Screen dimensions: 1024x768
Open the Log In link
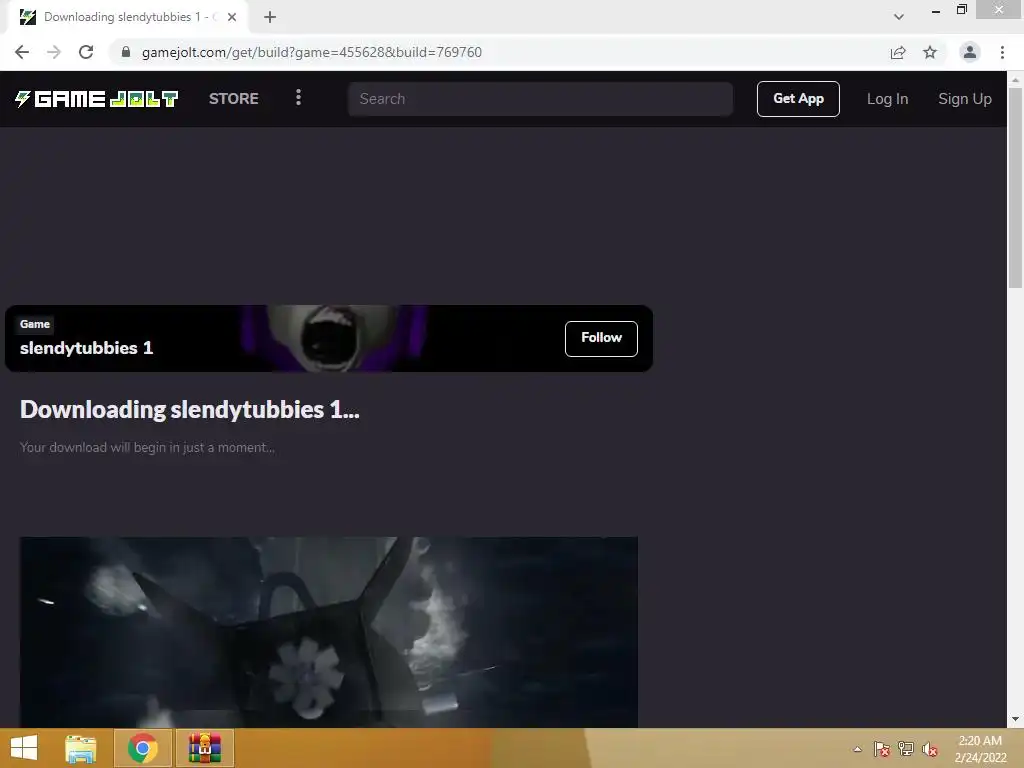(x=887, y=99)
